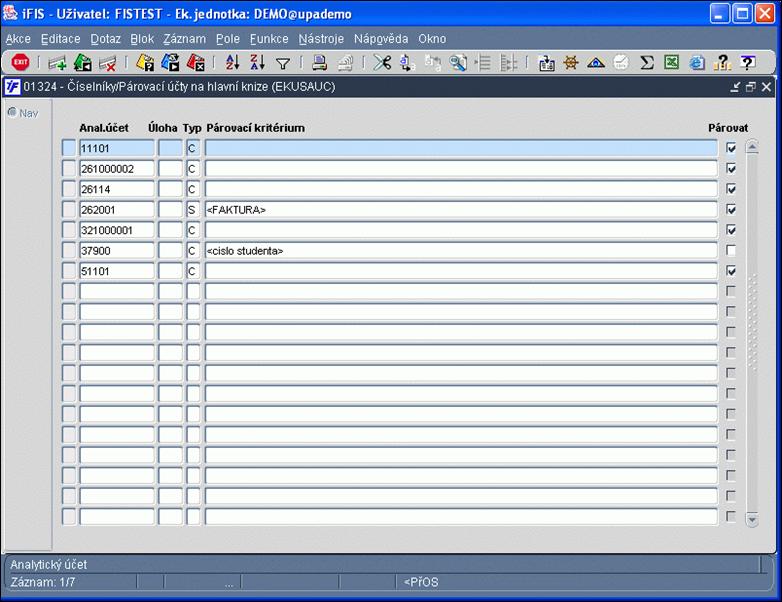Click the scissors cut icon

tap(382, 62)
